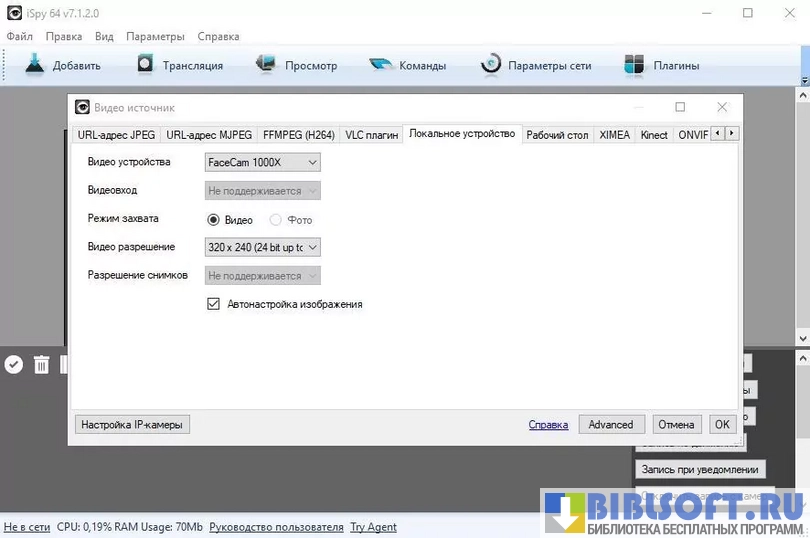
Task: Select the Фото capture mode radio
Action: (x=276, y=220)
